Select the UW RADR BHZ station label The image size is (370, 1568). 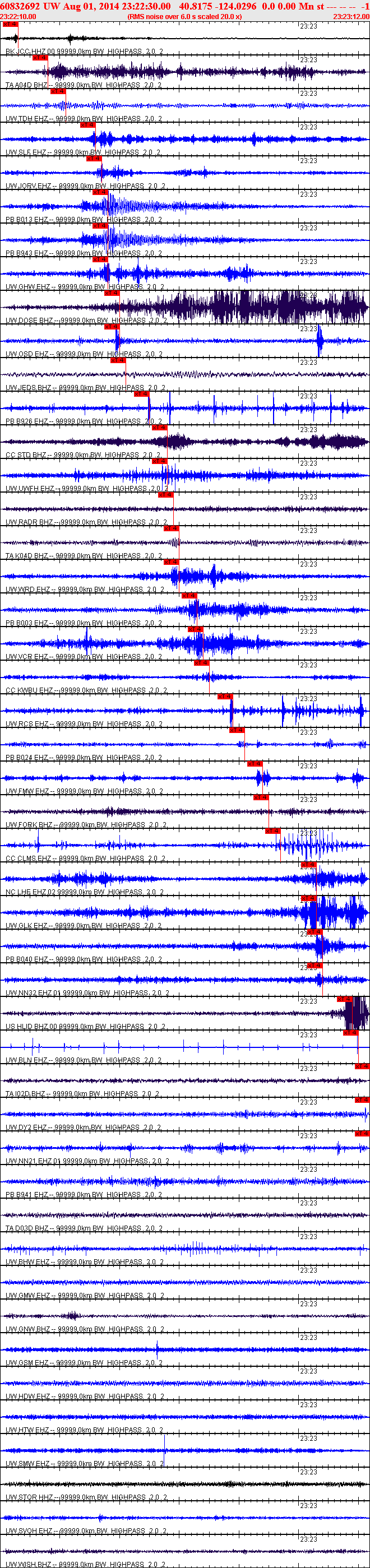tap(86, 522)
